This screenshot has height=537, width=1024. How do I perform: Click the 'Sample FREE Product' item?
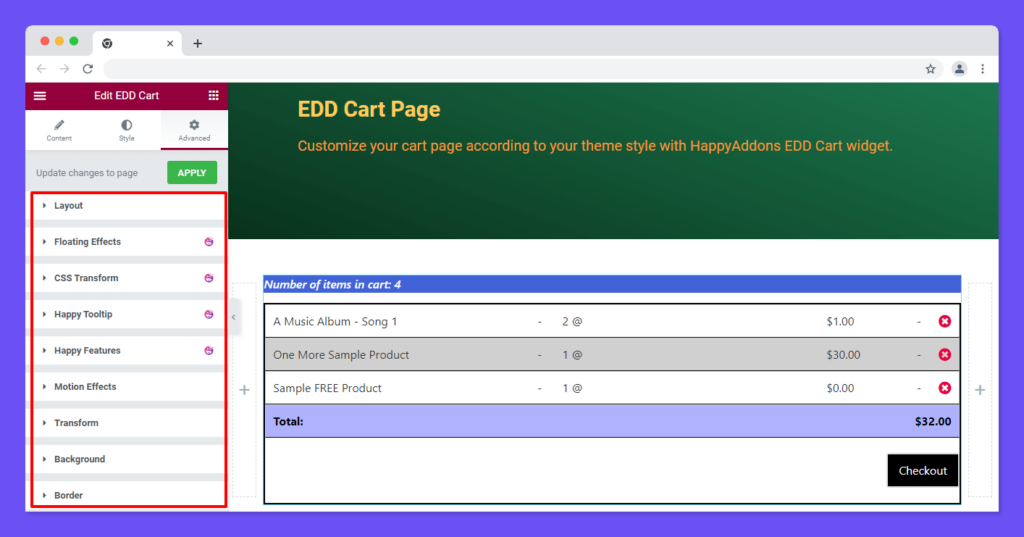pyautogui.click(x=327, y=388)
